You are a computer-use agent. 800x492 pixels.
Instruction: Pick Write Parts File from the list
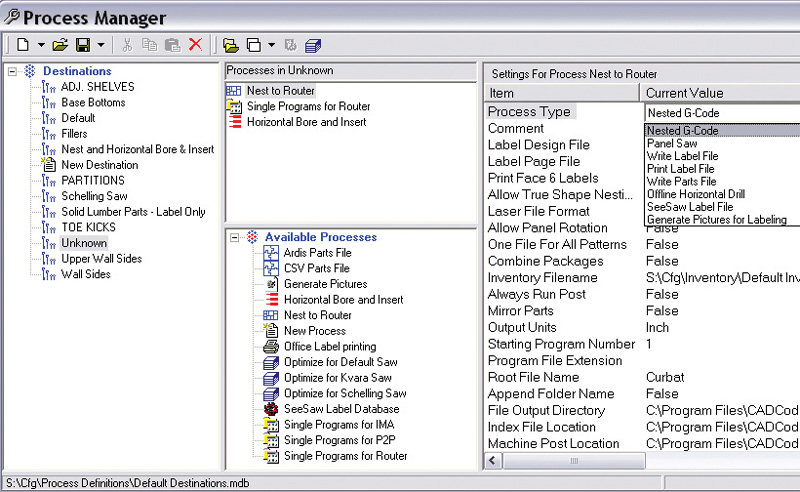click(681, 181)
